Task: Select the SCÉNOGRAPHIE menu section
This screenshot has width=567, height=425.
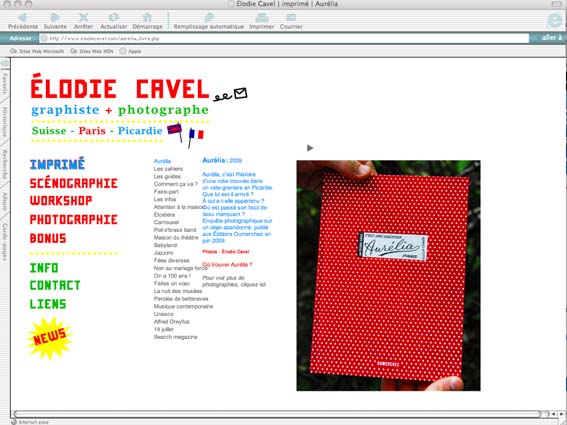Action: 74,183
